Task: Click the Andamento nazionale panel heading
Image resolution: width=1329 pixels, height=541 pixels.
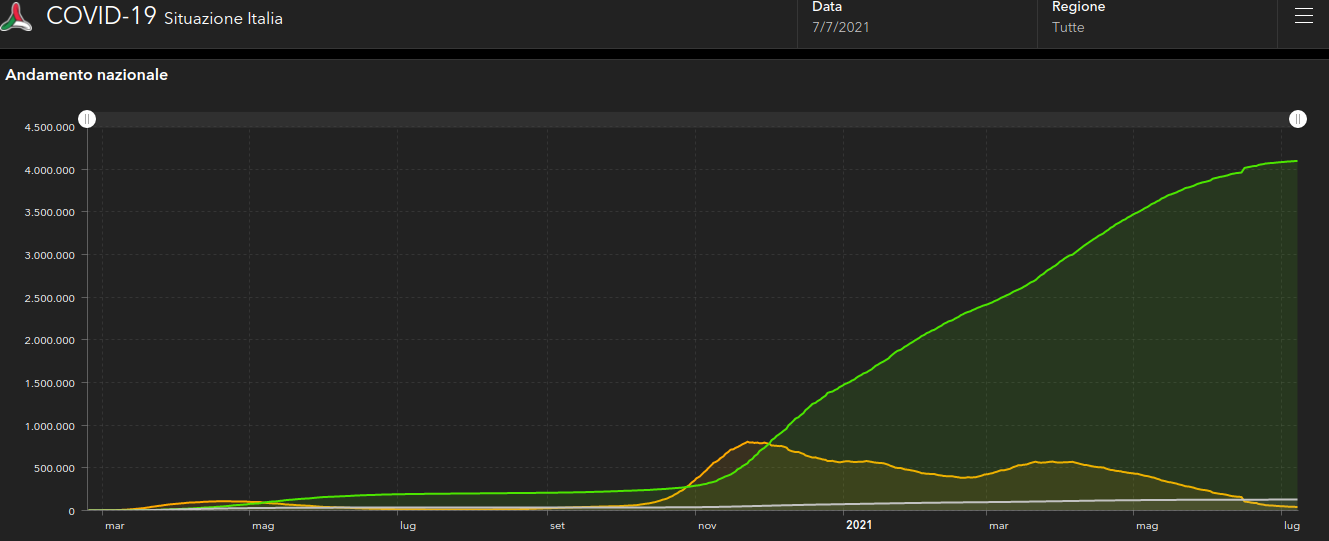Action: point(87,75)
